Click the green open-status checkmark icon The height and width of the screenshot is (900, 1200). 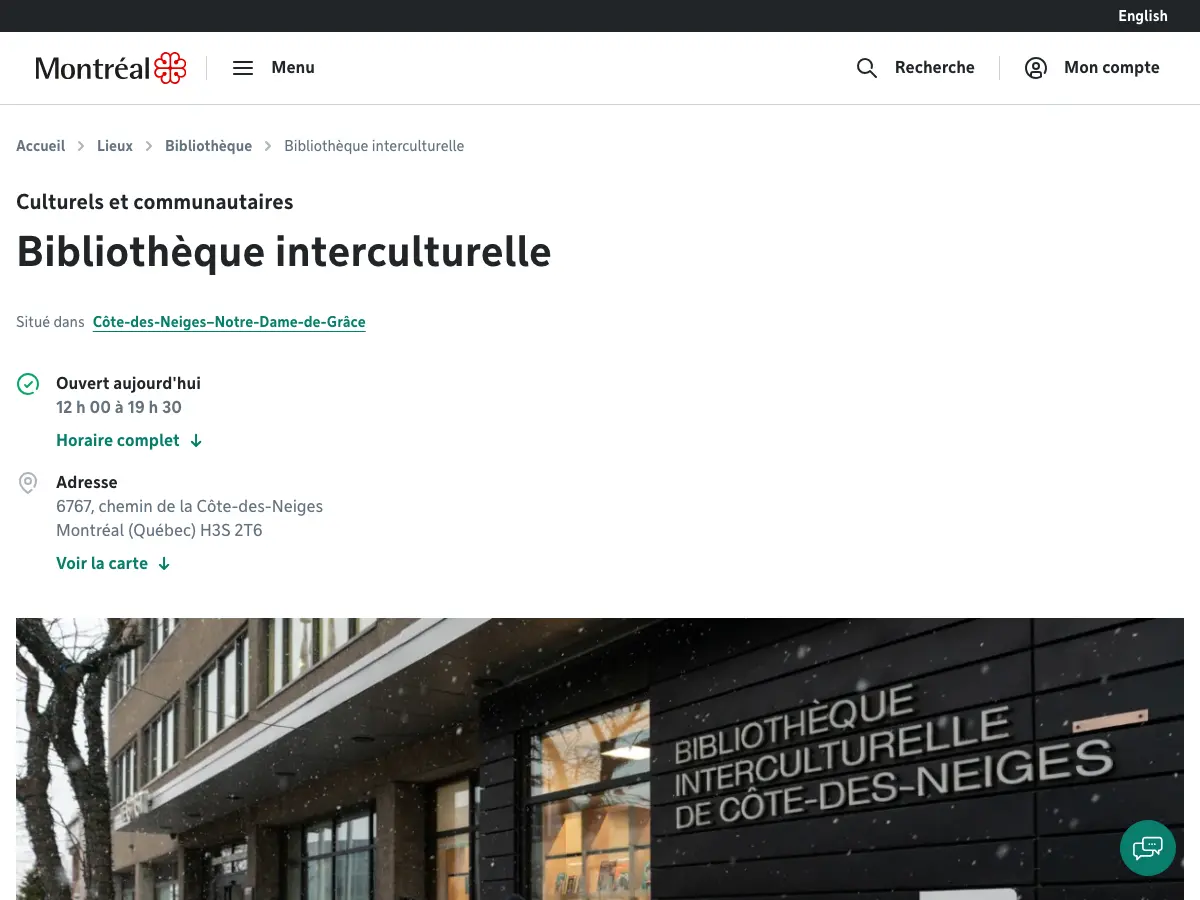28,384
